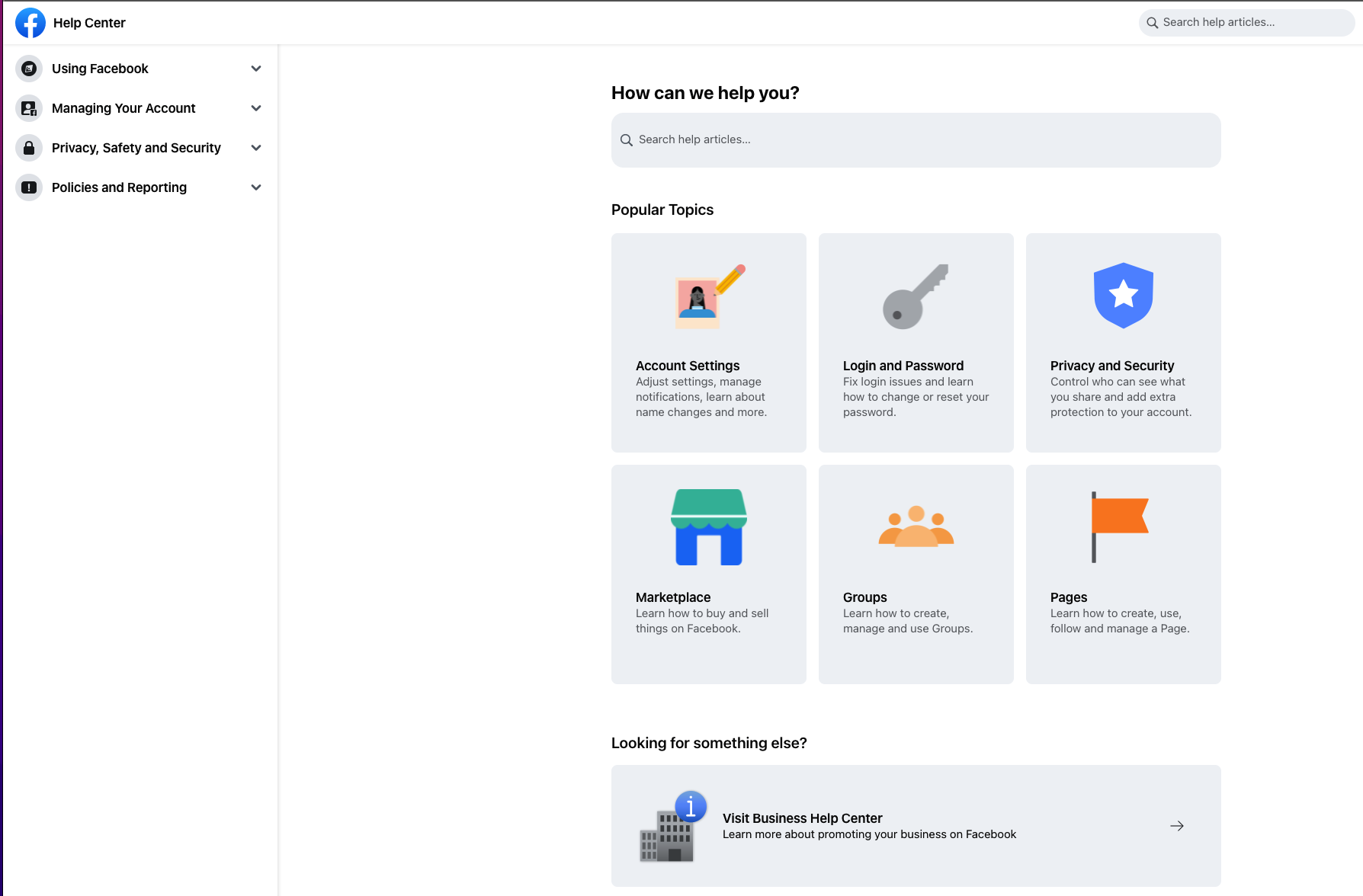Click the Marketplace storefront icon
The image size is (1363, 896).
tap(709, 527)
